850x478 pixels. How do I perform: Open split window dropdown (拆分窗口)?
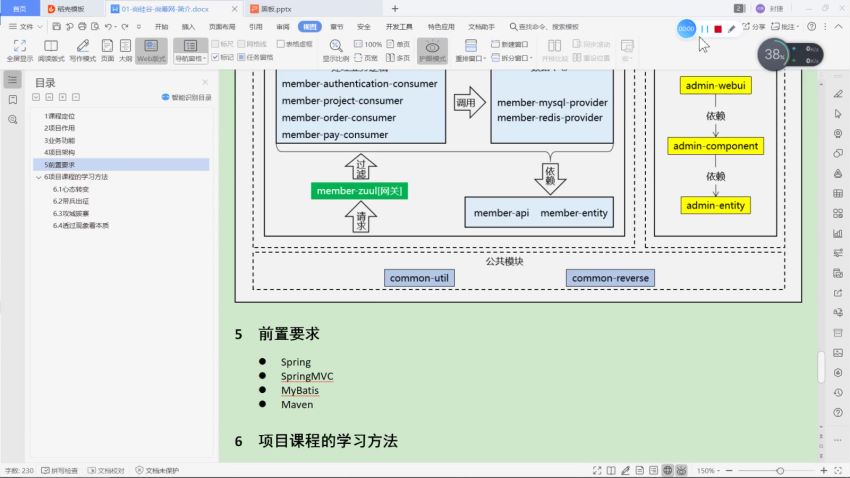point(512,57)
